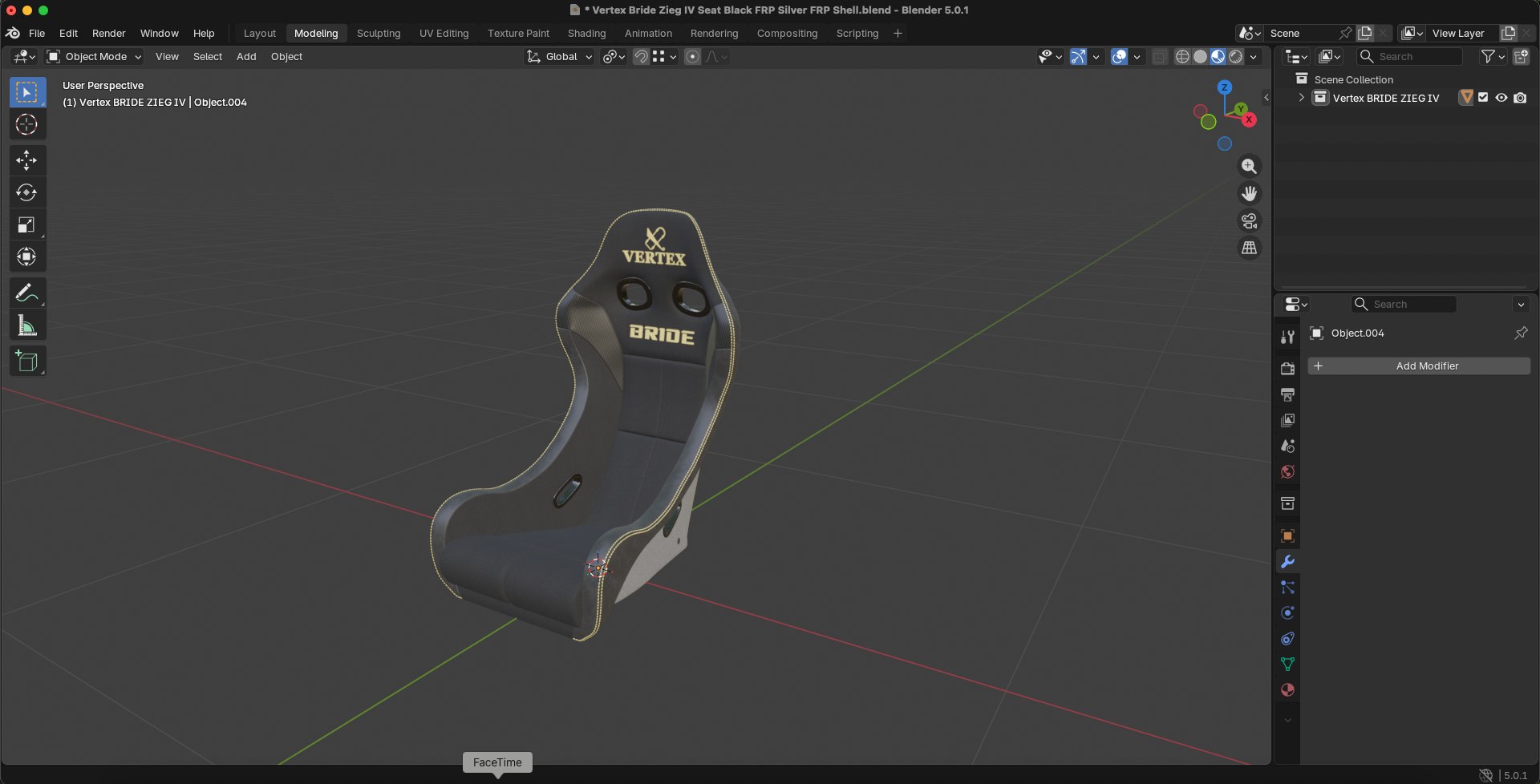The image size is (1540, 784).
Task: Open the Global transform orientation dropdown
Action: pos(559,56)
